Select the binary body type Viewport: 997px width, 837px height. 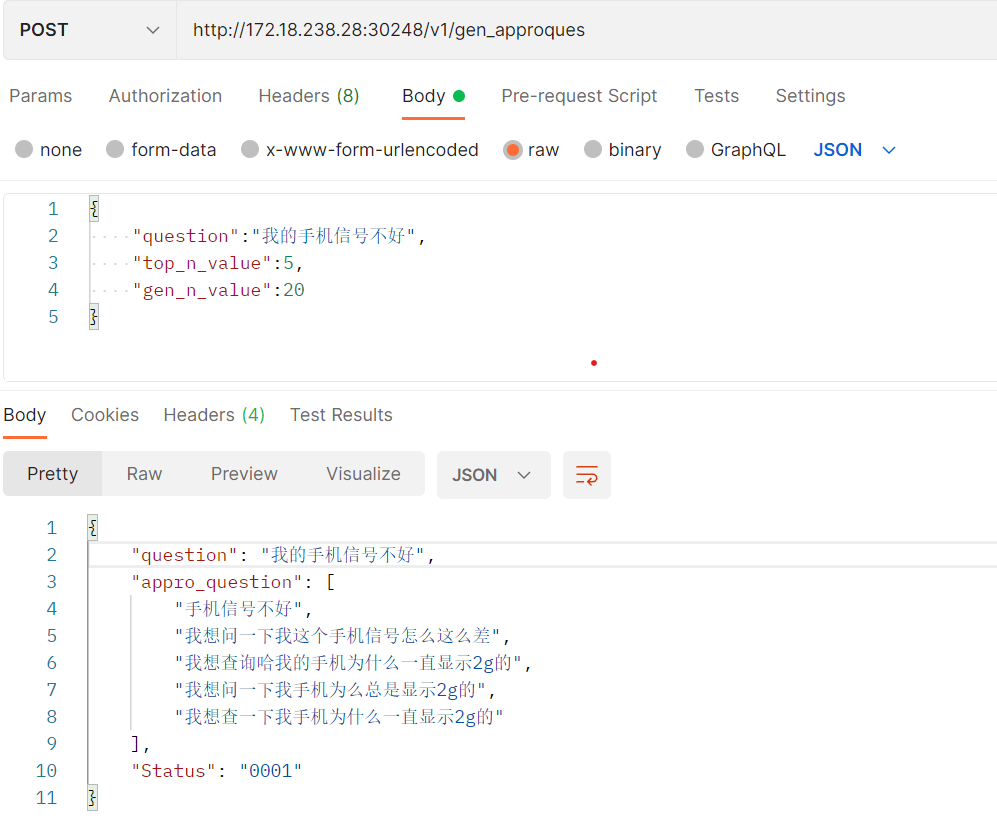(623, 150)
